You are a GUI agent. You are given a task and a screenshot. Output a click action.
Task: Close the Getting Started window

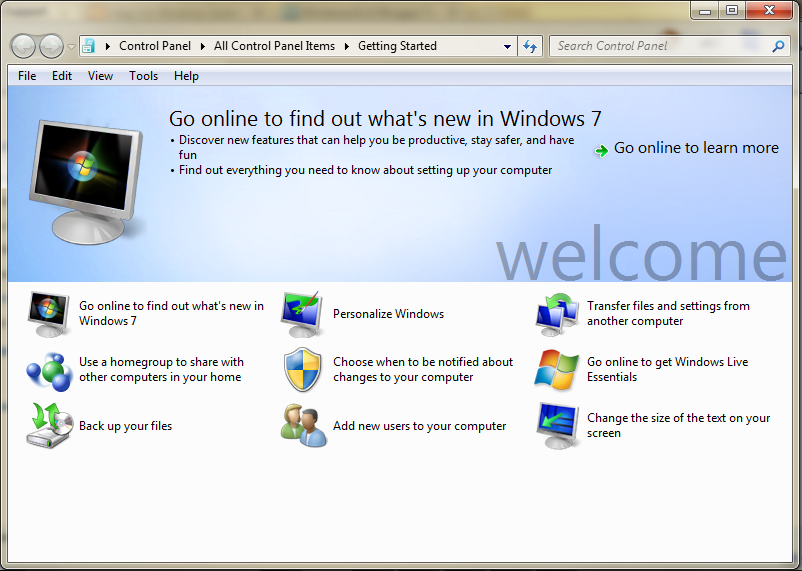click(x=769, y=10)
